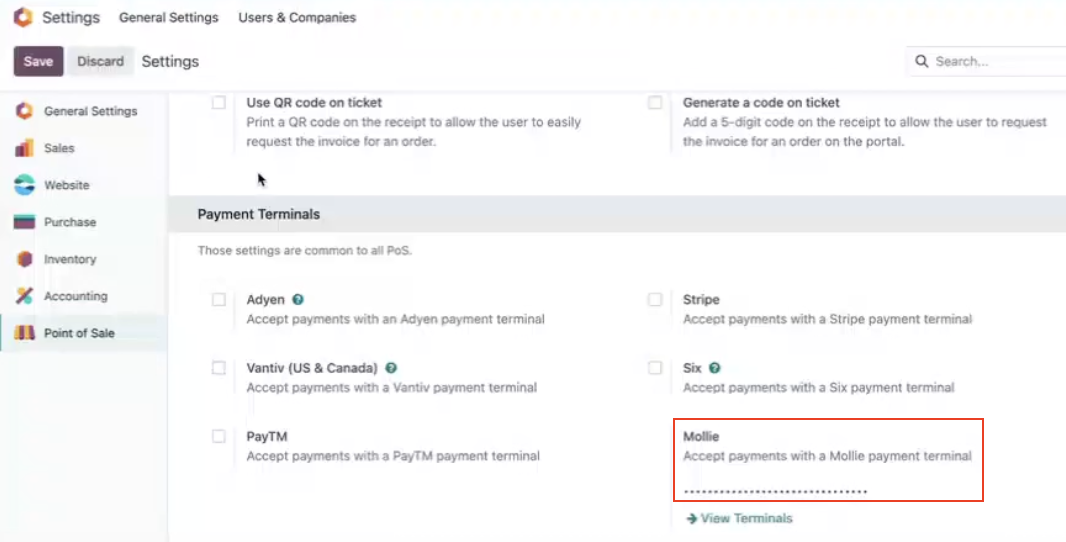Click 'Accept payments with an Adyen payment terminal' text
This screenshot has width=1066, height=542.
pos(396,319)
